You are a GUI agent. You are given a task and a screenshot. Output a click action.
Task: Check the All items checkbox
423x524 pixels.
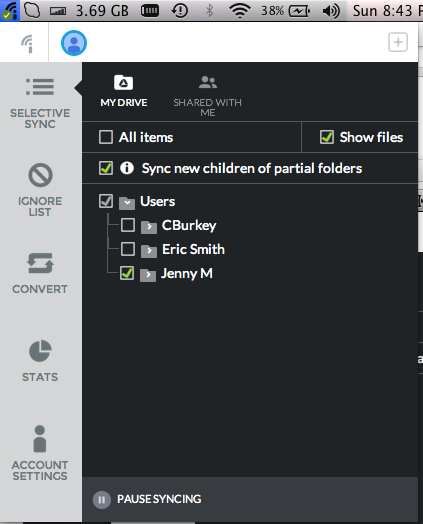coord(106,137)
